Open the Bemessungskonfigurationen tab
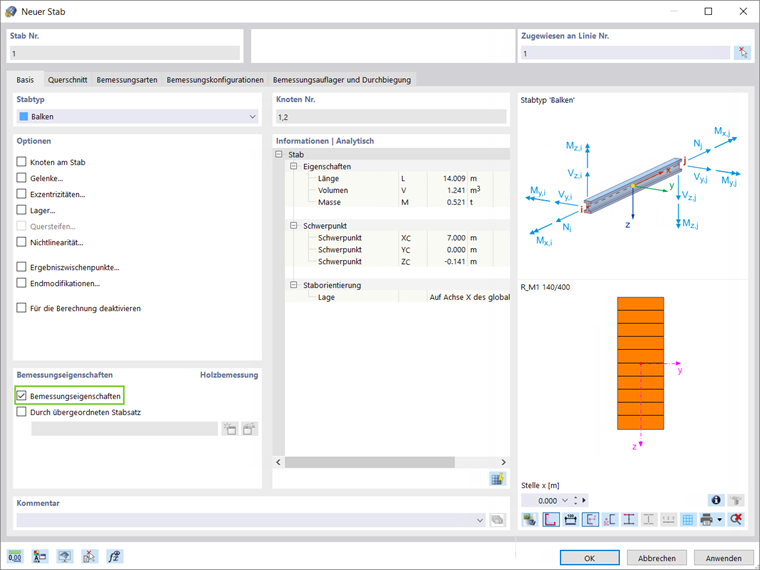 [x=215, y=79]
